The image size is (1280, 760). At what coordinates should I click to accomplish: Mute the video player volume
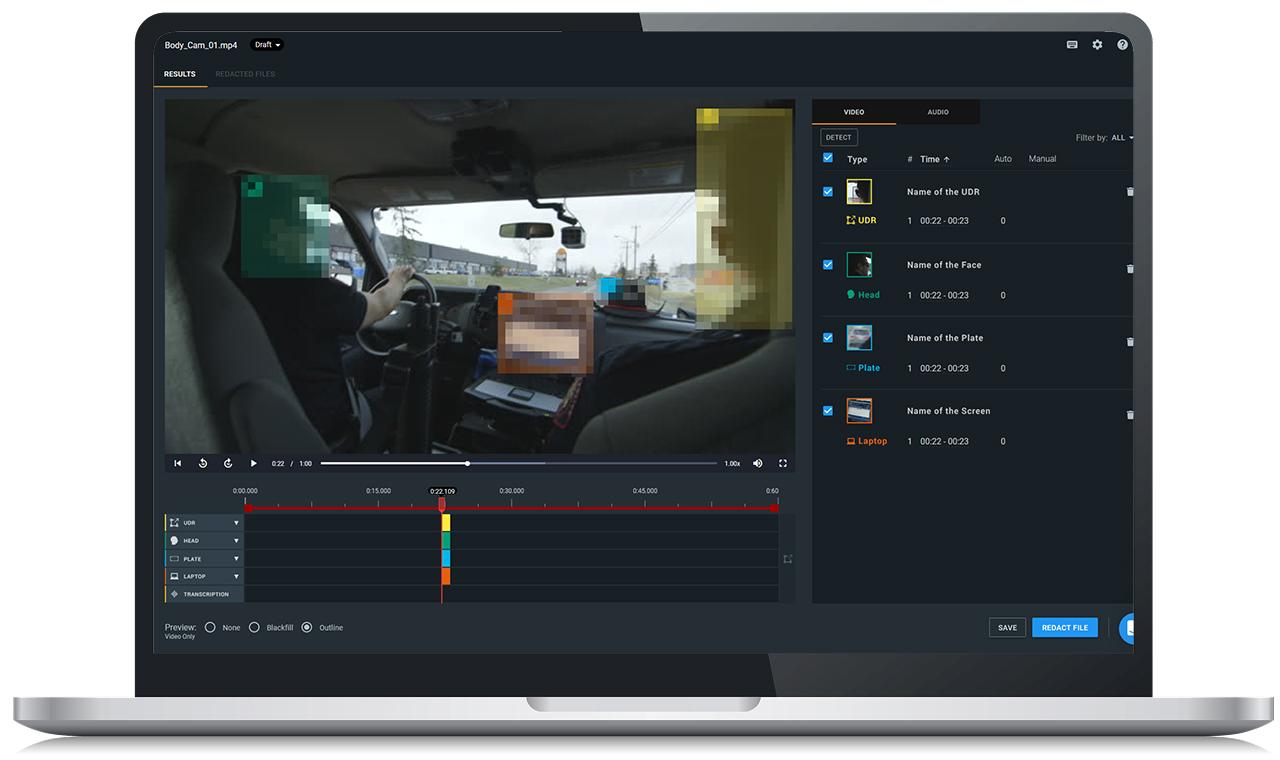tap(757, 463)
